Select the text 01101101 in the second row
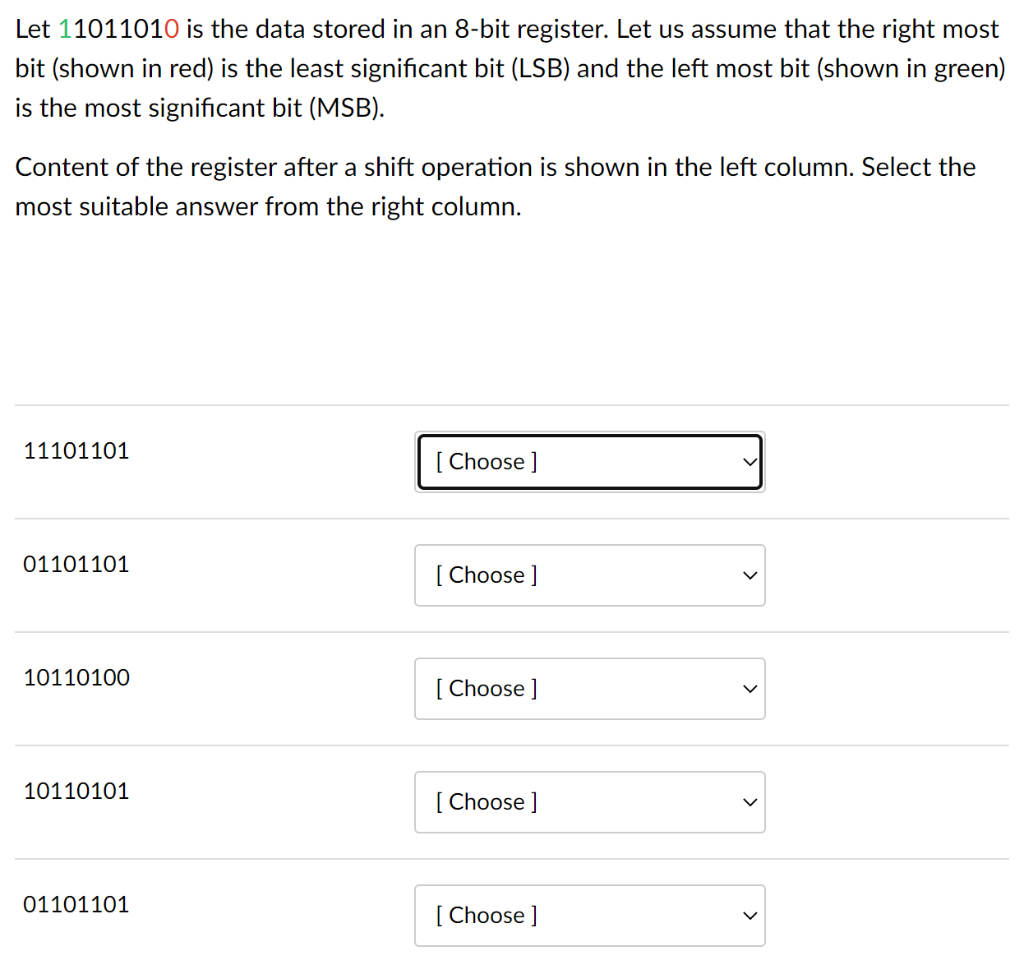1024x974 pixels. click(76, 564)
